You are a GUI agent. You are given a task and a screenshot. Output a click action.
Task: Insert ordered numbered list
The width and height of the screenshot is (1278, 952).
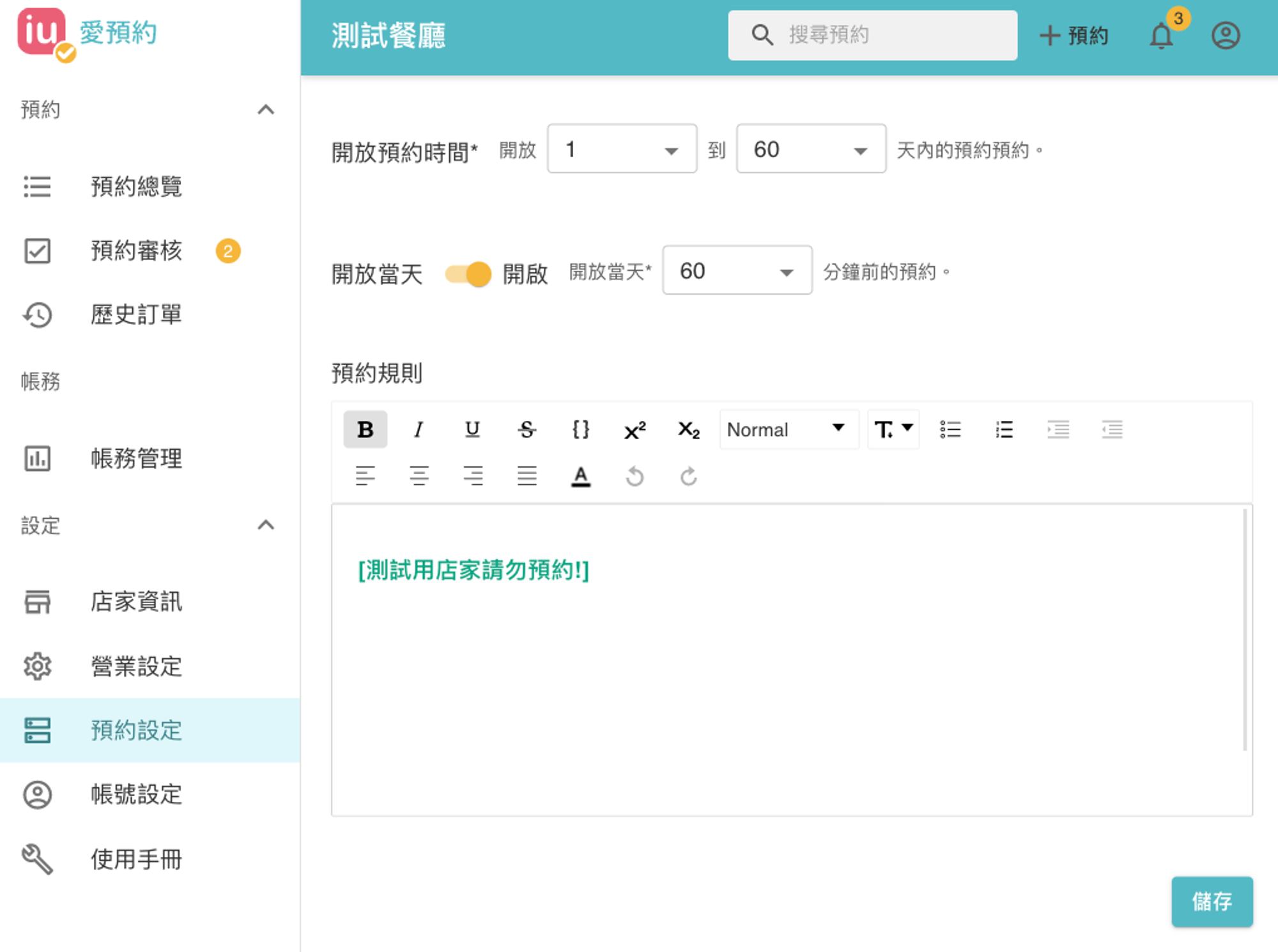coord(1004,429)
